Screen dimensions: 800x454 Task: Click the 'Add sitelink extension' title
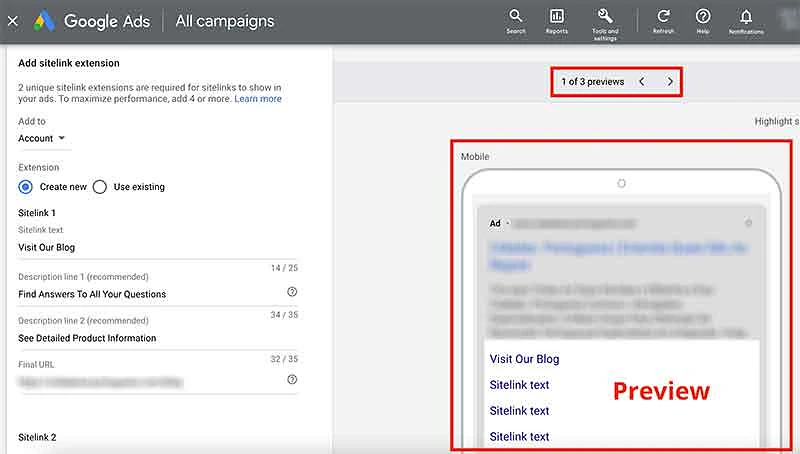pos(69,63)
